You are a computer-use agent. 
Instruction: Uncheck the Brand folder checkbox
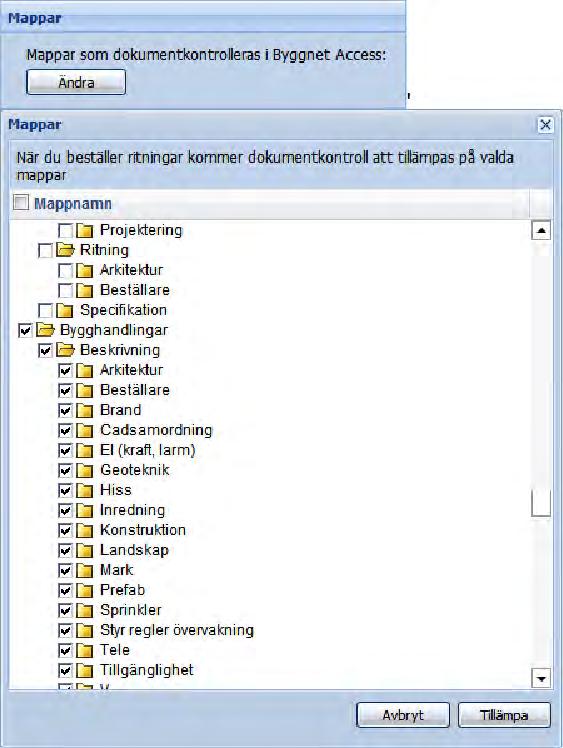tap(65, 411)
